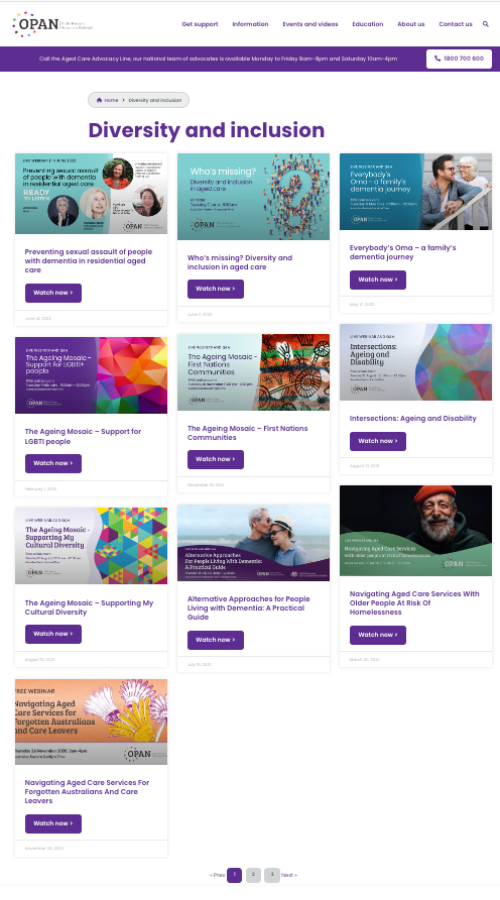This screenshot has width=500, height=900.
Task: Open Who's missing? webinar thumbnail
Action: click(x=253, y=196)
